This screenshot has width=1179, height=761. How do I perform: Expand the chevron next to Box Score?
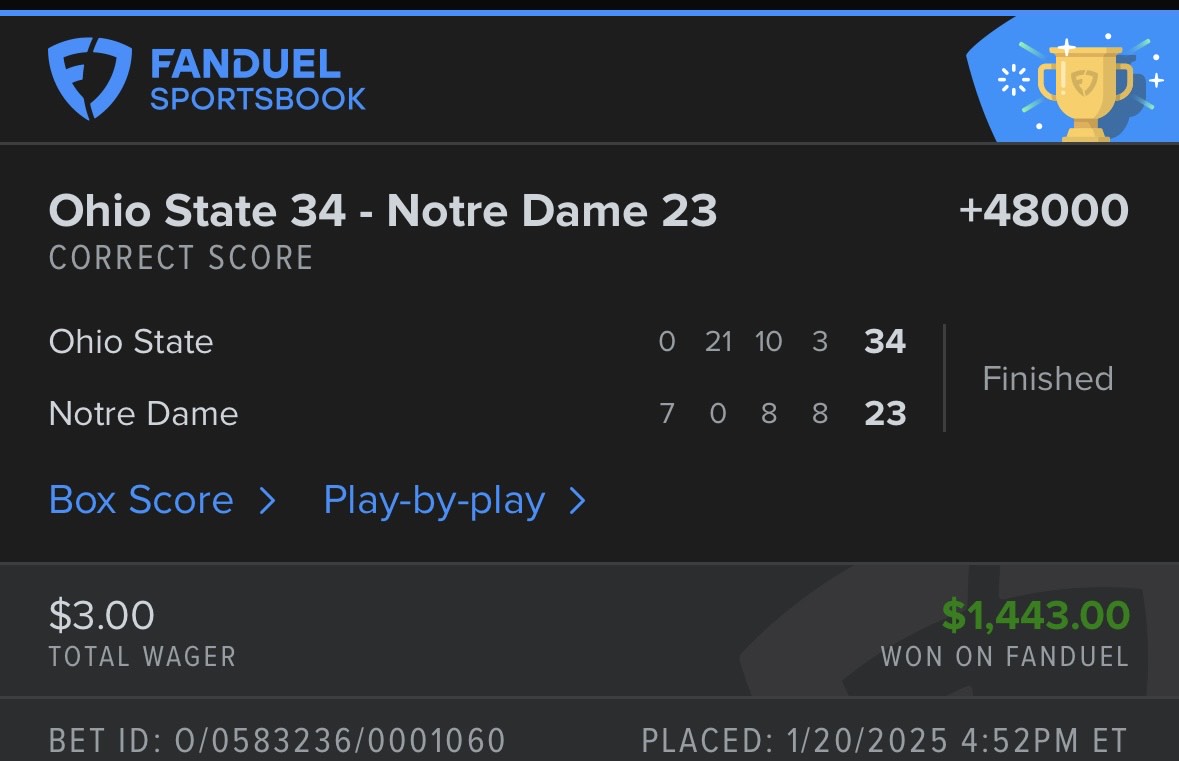point(267,501)
